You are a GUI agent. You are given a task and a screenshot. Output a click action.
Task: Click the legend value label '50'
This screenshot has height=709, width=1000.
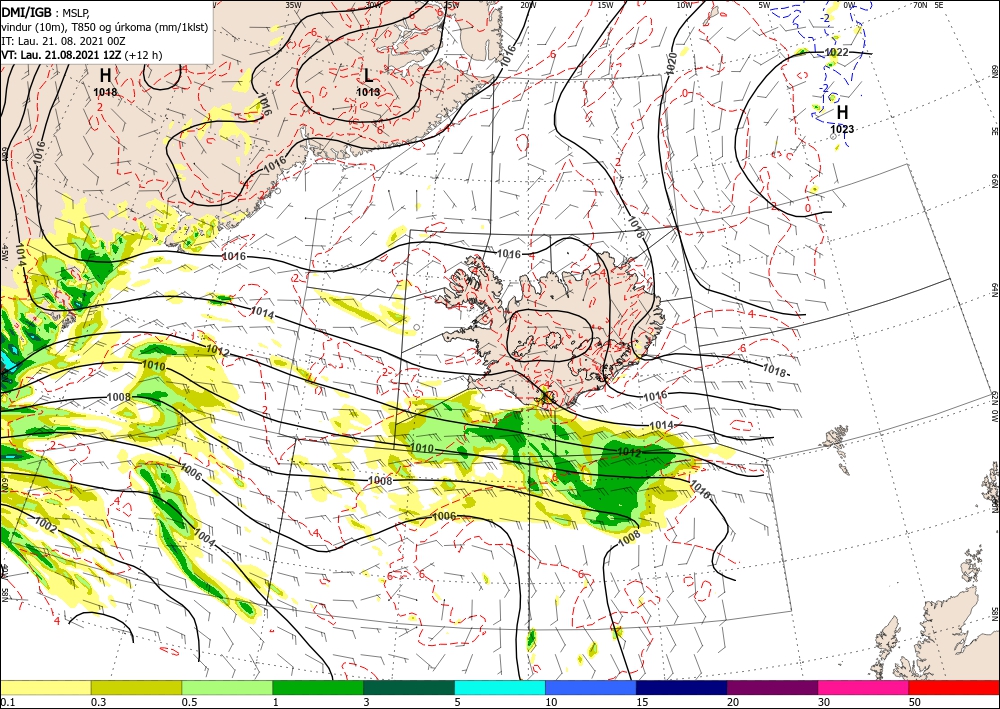point(915,702)
